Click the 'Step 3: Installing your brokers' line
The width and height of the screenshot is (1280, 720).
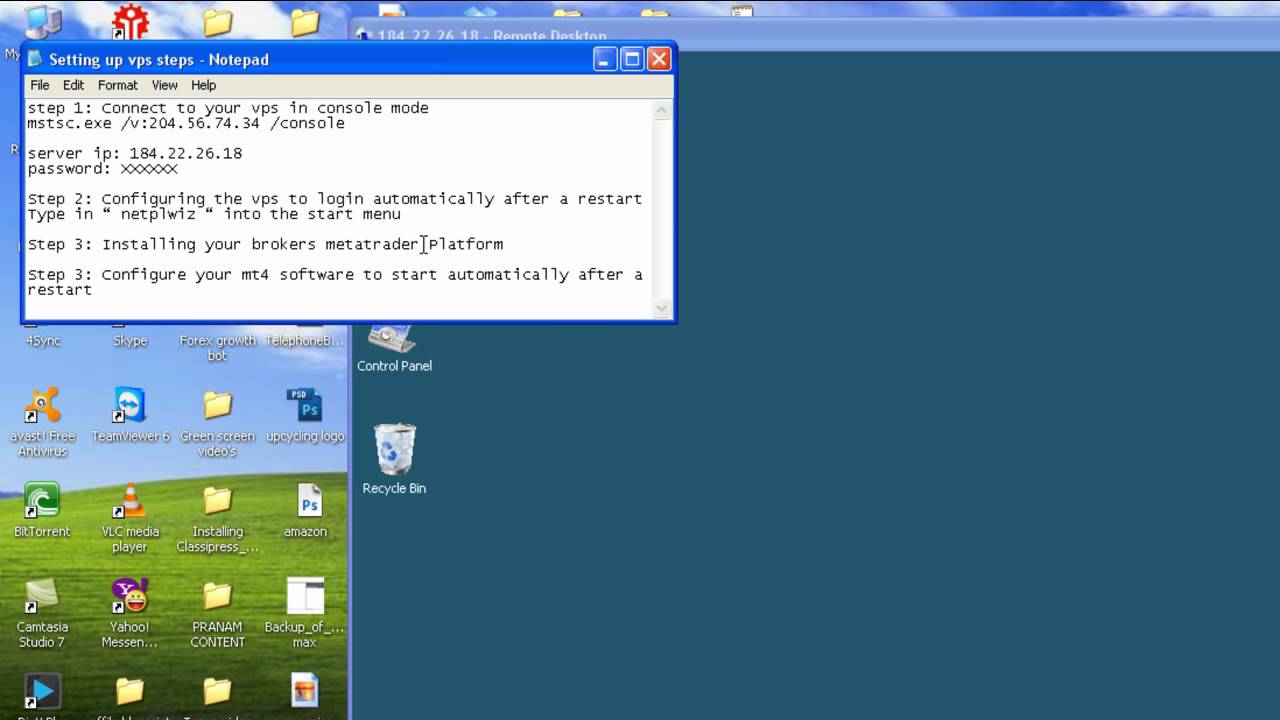click(265, 244)
